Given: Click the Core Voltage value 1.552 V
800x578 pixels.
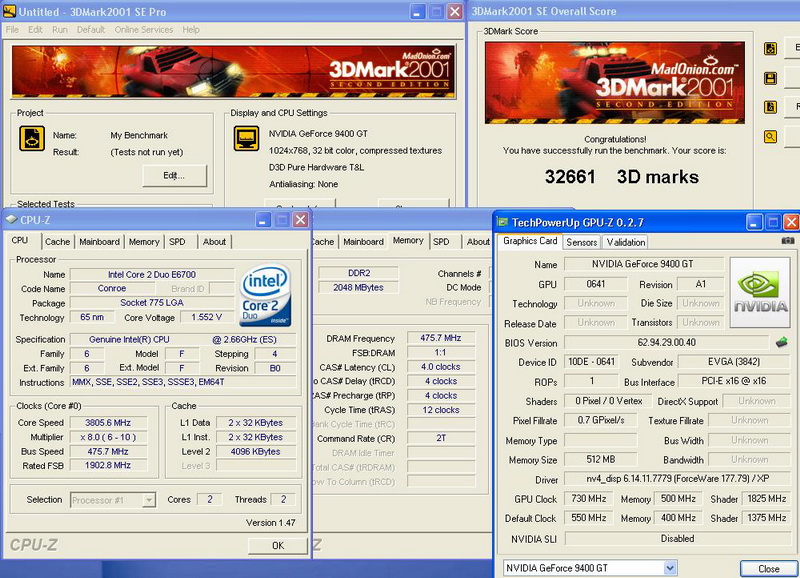Looking at the screenshot, I should (x=207, y=317).
